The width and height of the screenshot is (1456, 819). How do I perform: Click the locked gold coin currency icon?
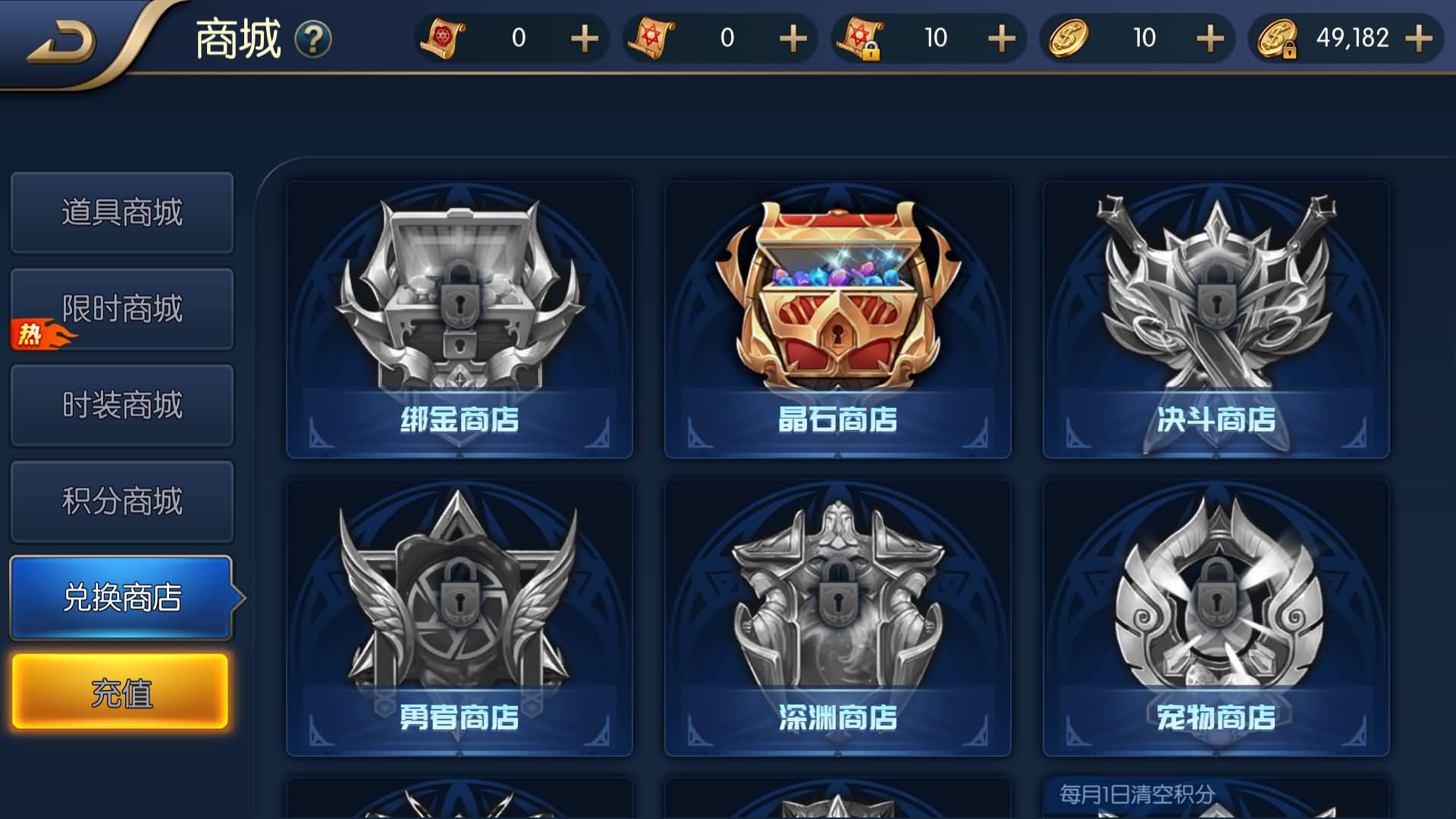pyautogui.click(x=1277, y=39)
